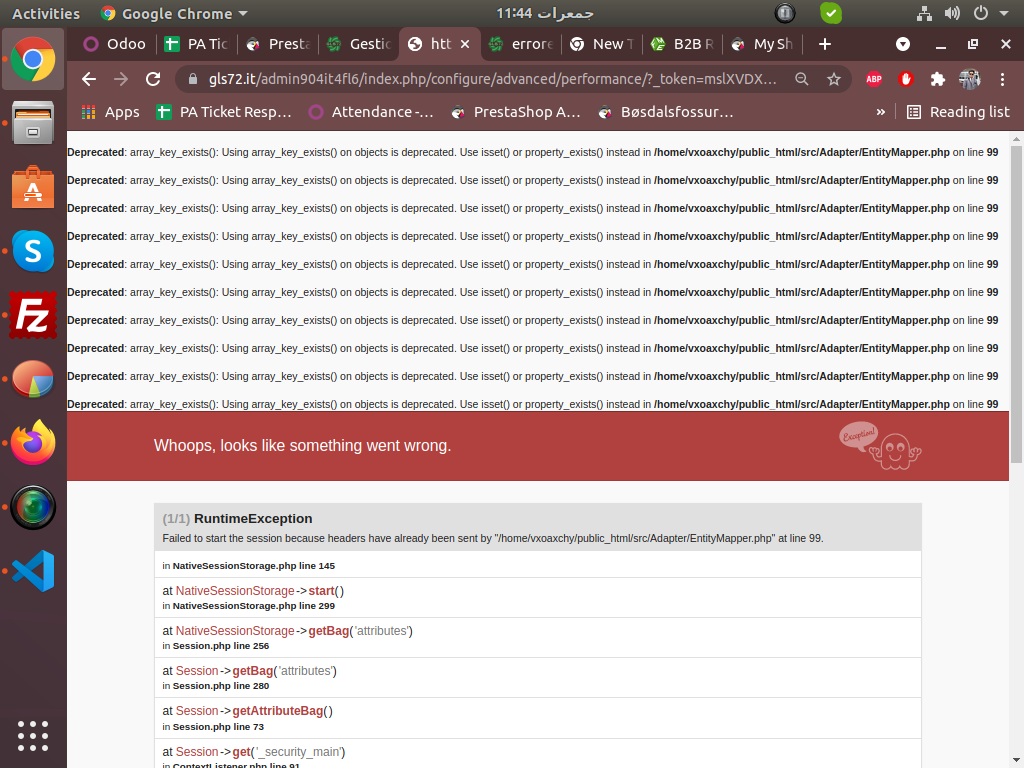Open the tab search dropdown arrow

(x=903, y=44)
